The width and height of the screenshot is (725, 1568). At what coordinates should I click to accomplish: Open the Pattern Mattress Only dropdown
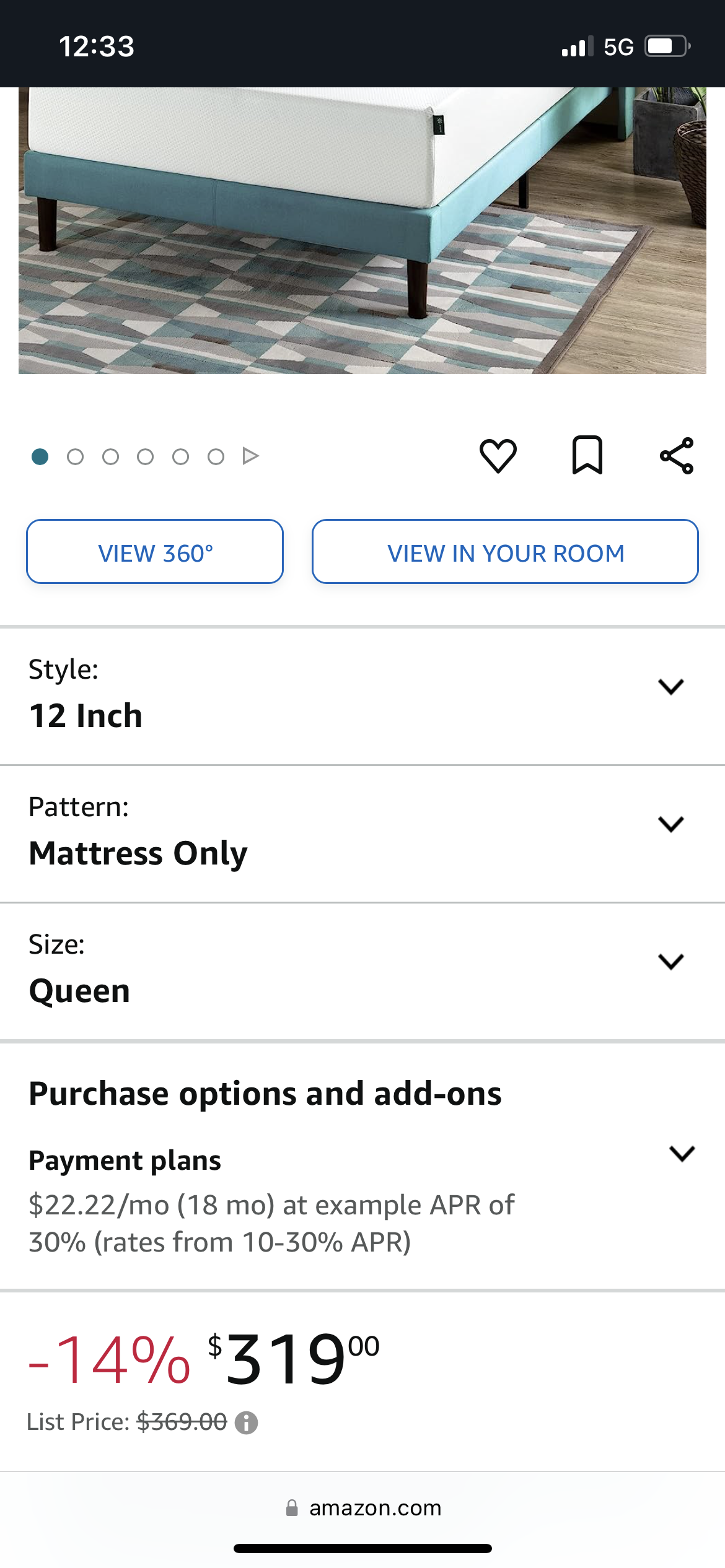(x=670, y=824)
